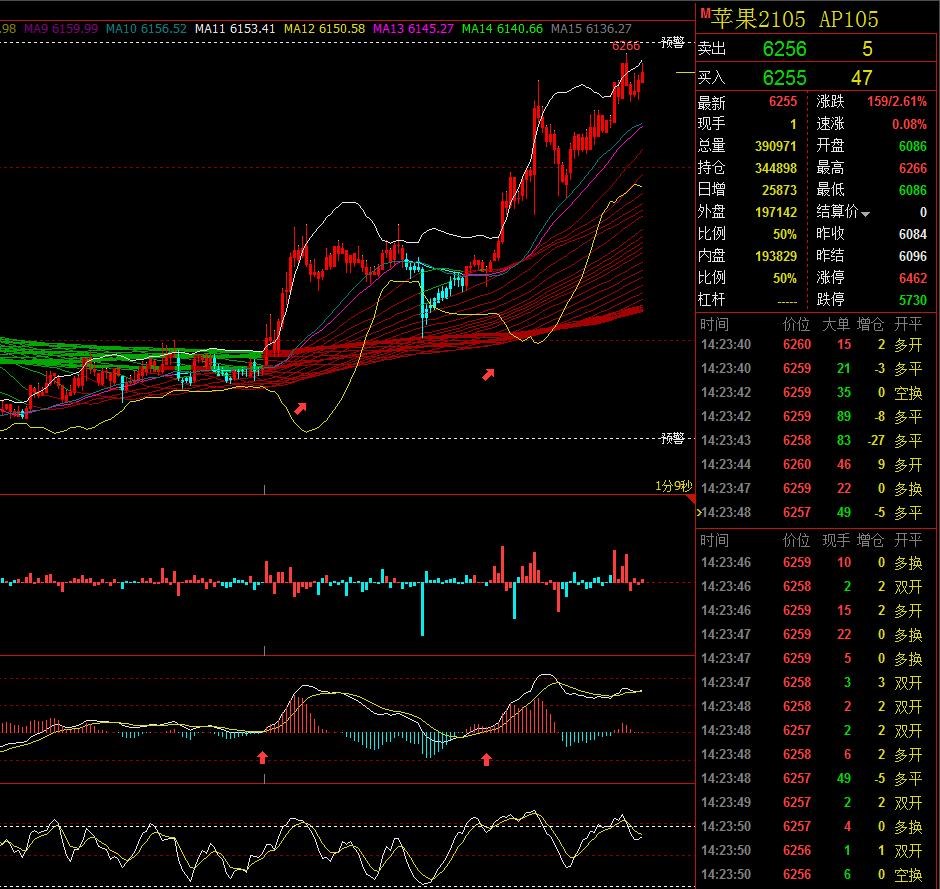Click the MA11 6153.41 indicator label
The width and height of the screenshot is (940, 889).
(x=235, y=28)
